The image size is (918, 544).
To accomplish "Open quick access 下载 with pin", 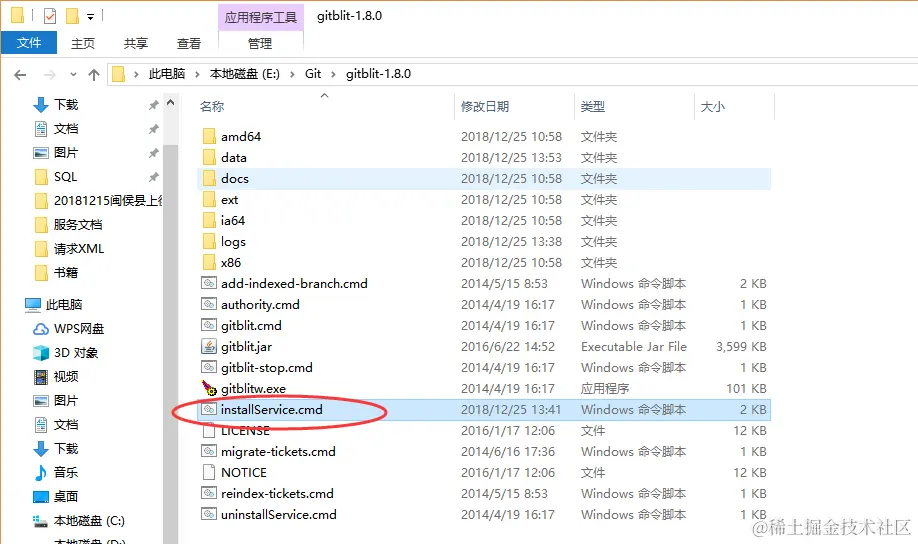I will (x=56, y=105).
